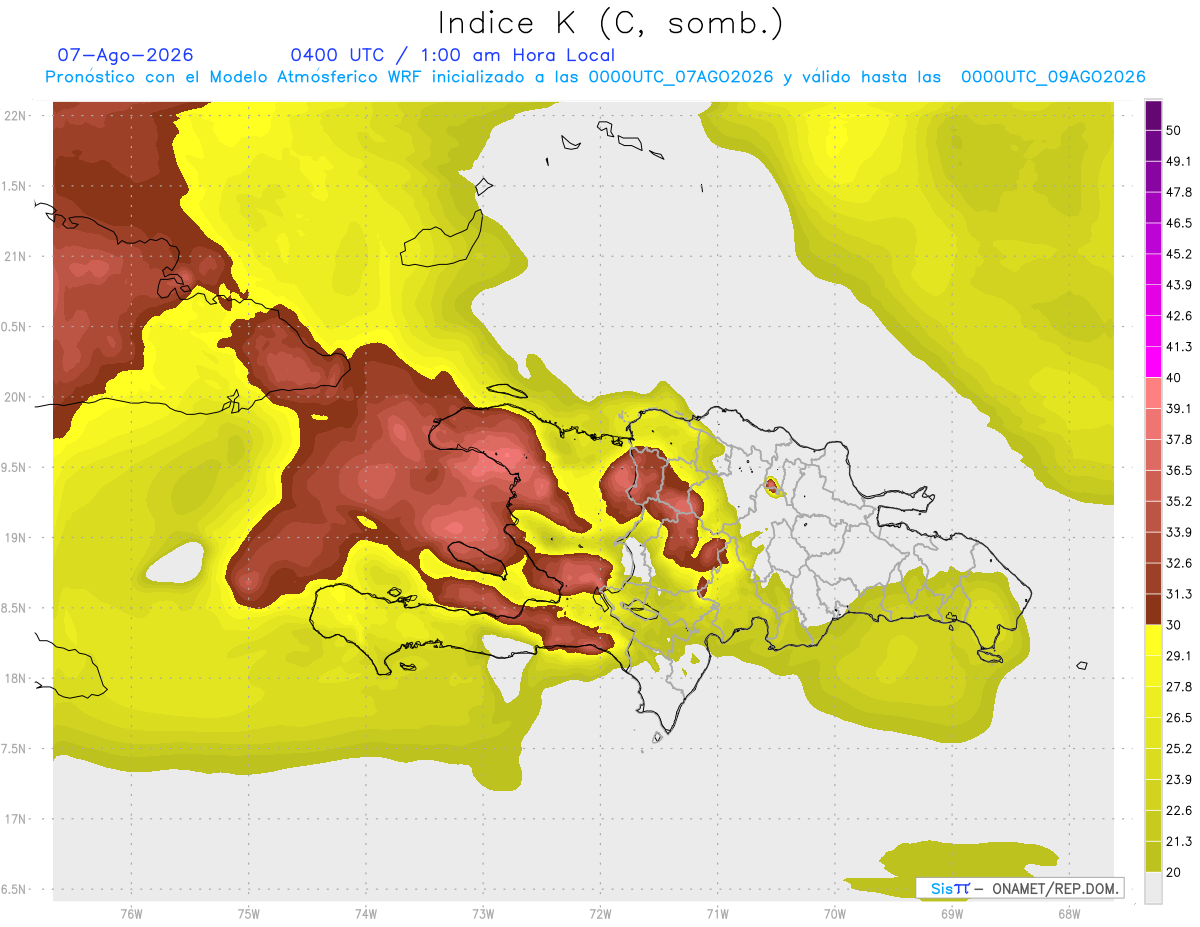The height and width of the screenshot is (927, 1200).
Task: Click the gray swatch below the 20 mark
Action: 1154,887
